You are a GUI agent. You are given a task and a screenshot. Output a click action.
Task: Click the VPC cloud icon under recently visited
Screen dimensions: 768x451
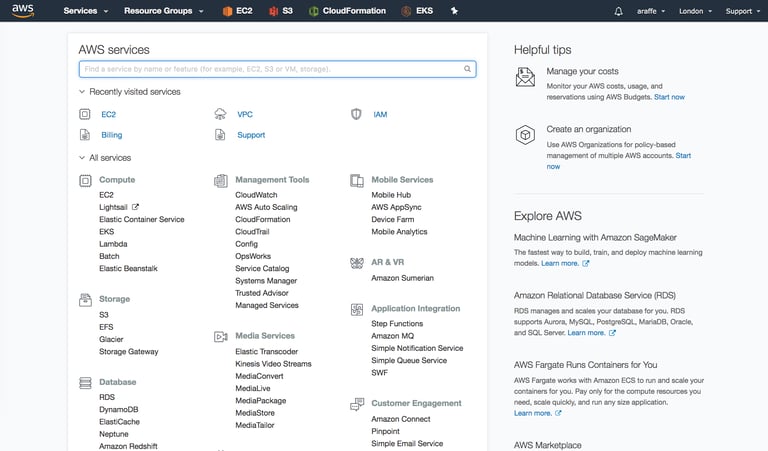pos(220,114)
